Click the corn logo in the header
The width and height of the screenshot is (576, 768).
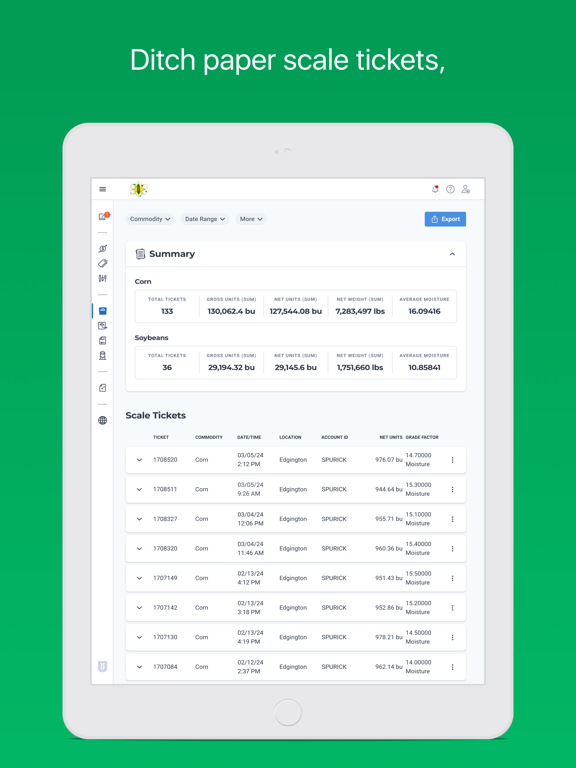pyautogui.click(x=139, y=189)
